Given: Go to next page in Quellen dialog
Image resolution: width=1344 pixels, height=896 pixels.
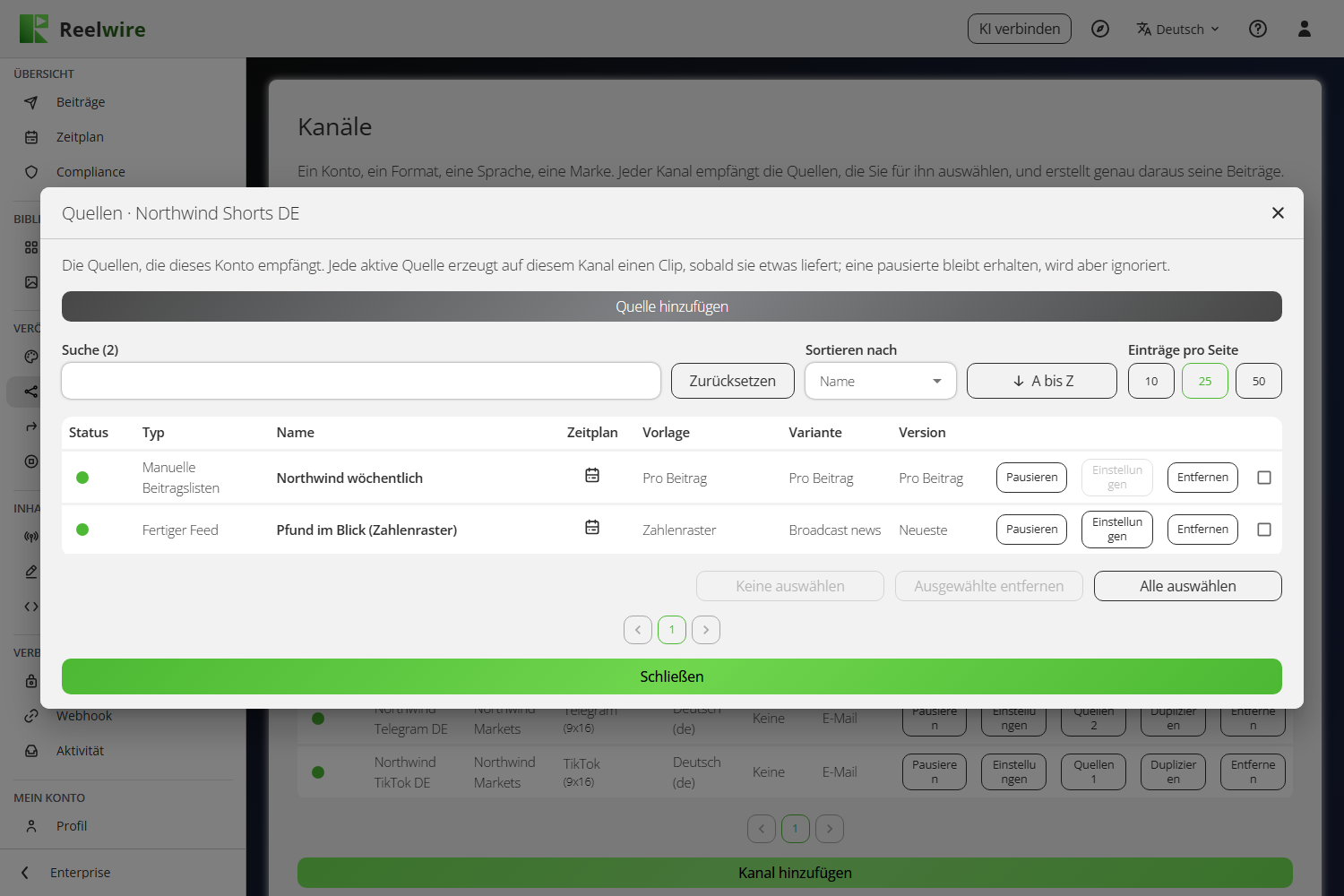Looking at the screenshot, I should [706, 630].
